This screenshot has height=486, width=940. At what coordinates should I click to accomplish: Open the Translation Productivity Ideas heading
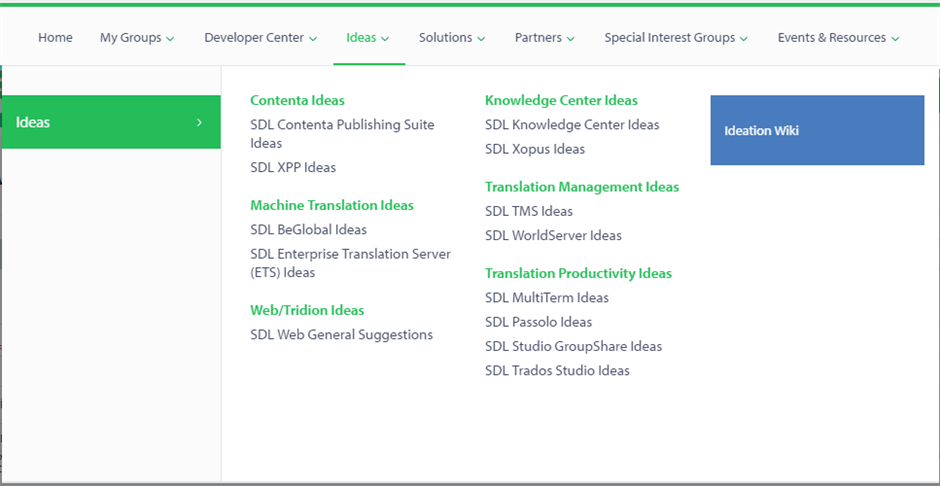579,273
